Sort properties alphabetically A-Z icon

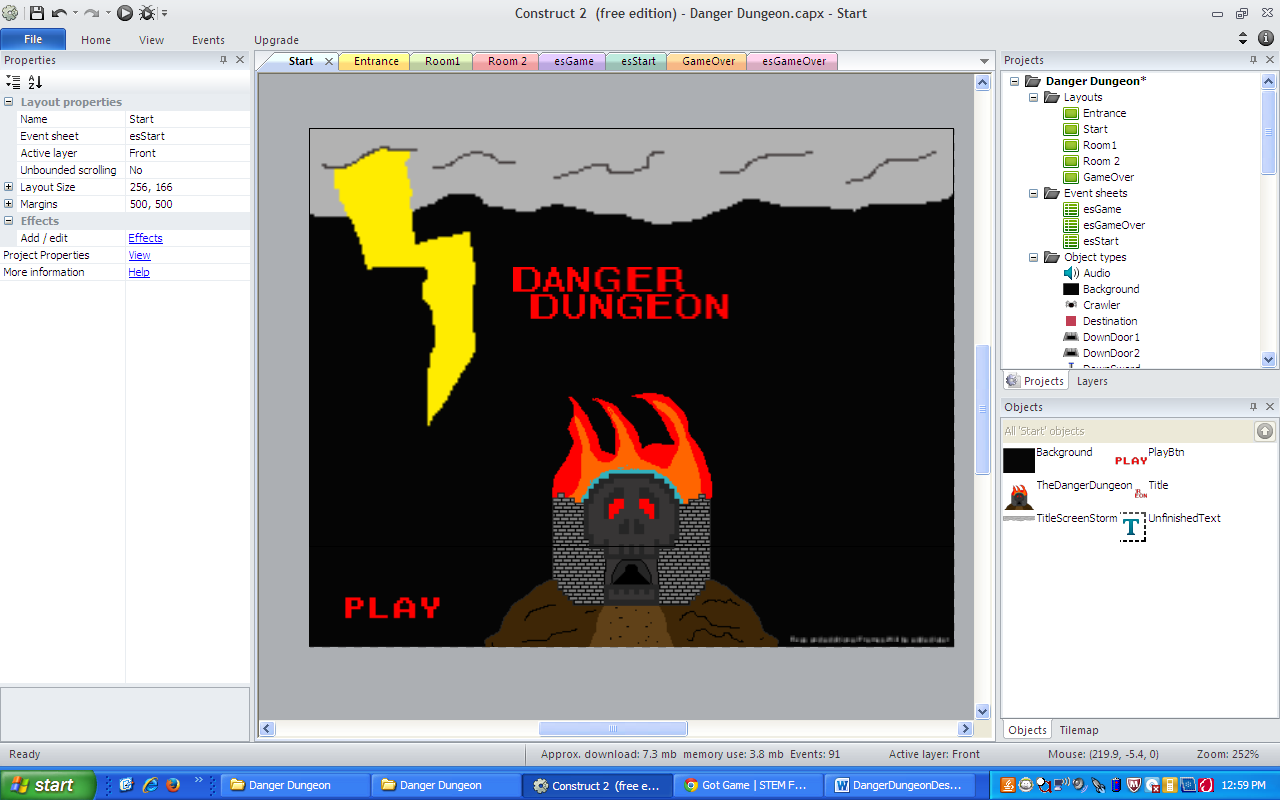[35, 82]
